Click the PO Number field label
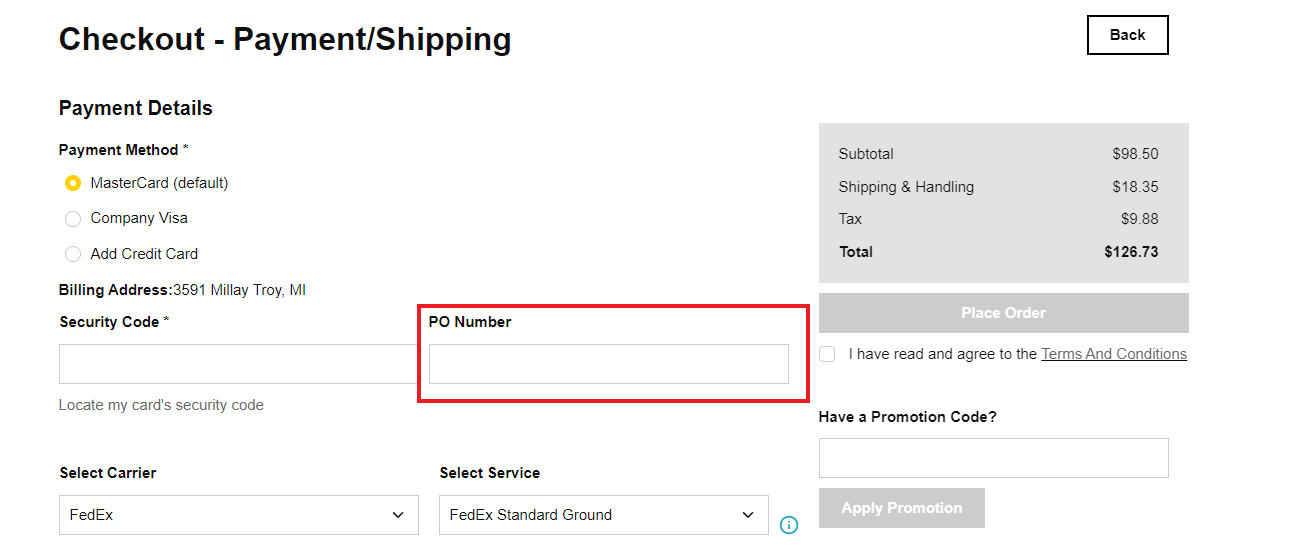This screenshot has width=1302, height=555. click(470, 322)
